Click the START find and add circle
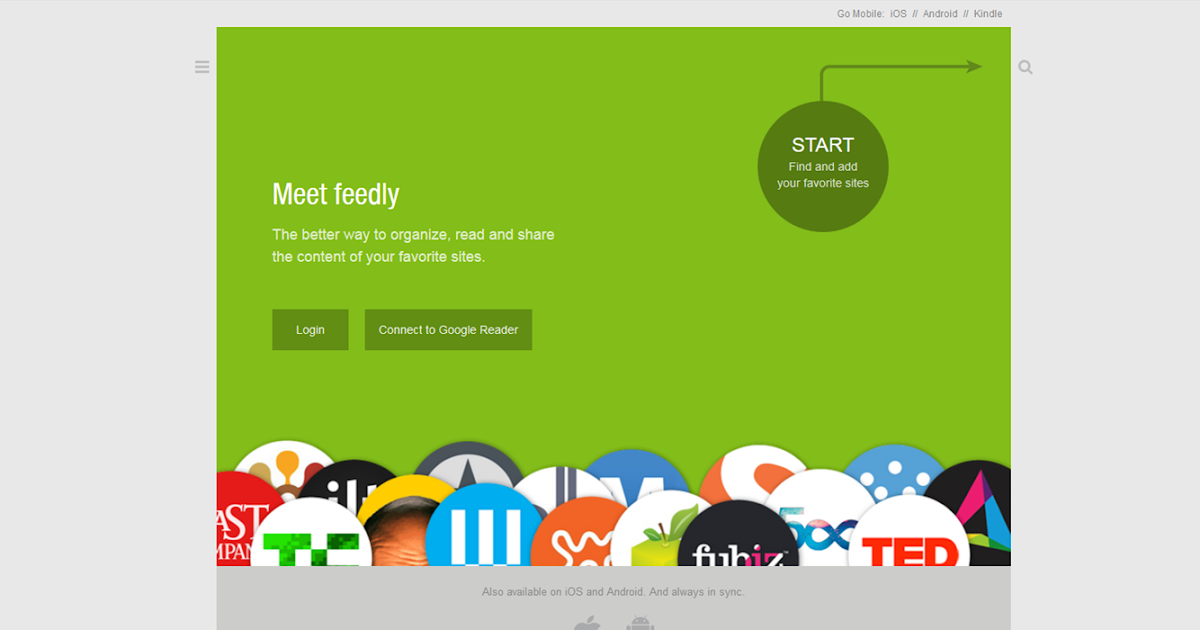 point(823,166)
